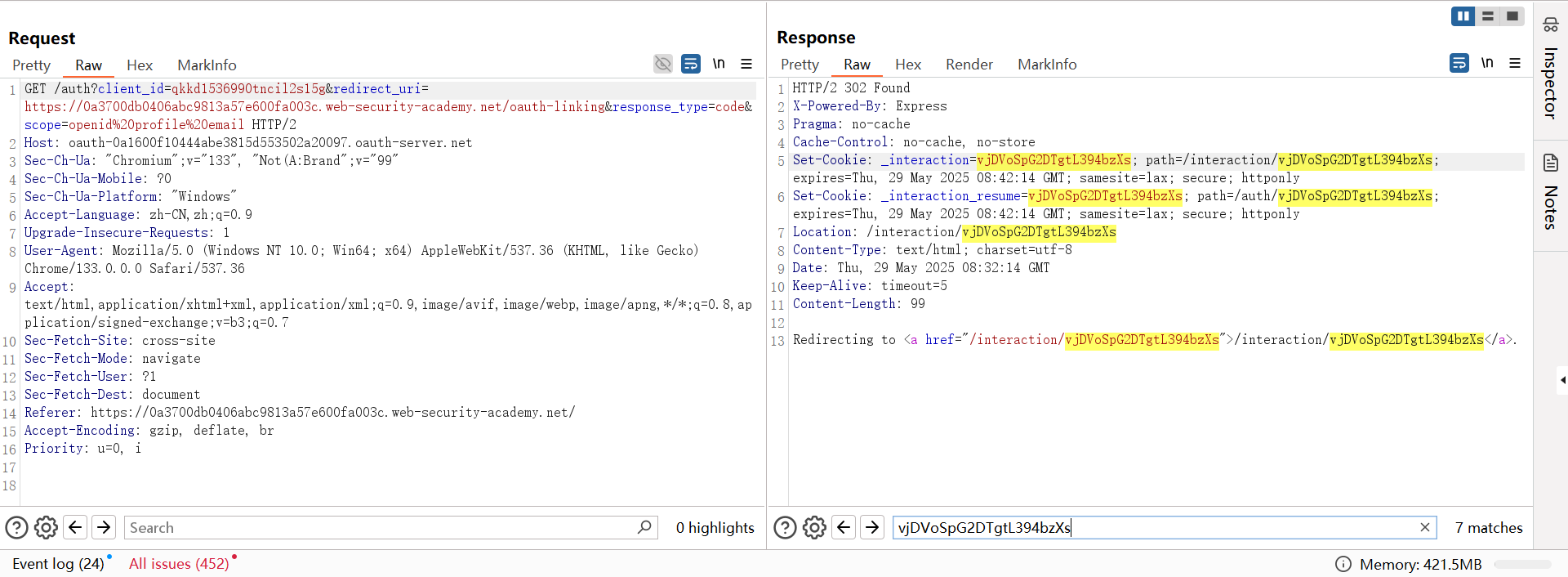Click the Request search input field

[380, 528]
